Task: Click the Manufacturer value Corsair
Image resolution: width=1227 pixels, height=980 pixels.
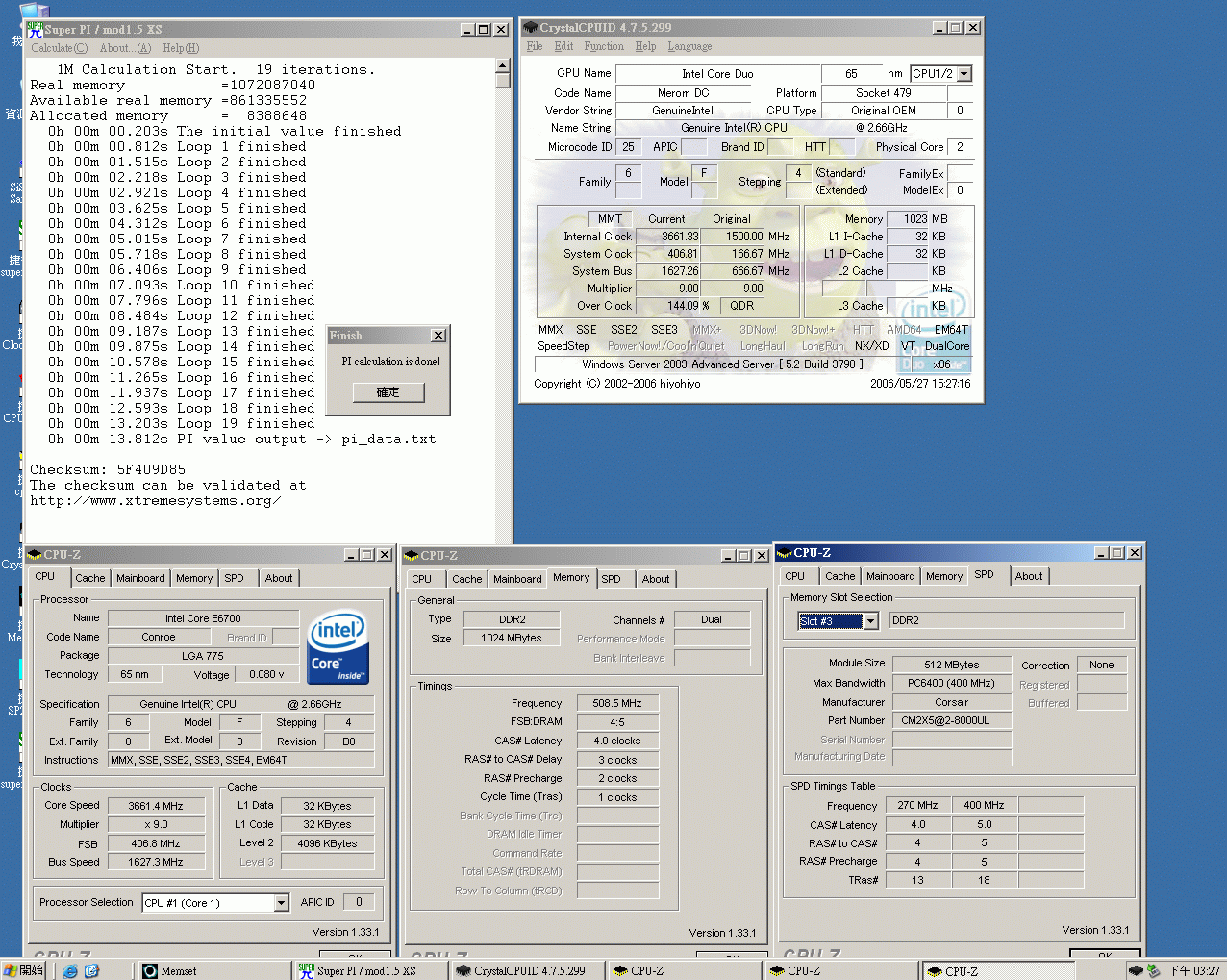Action: 952,702
